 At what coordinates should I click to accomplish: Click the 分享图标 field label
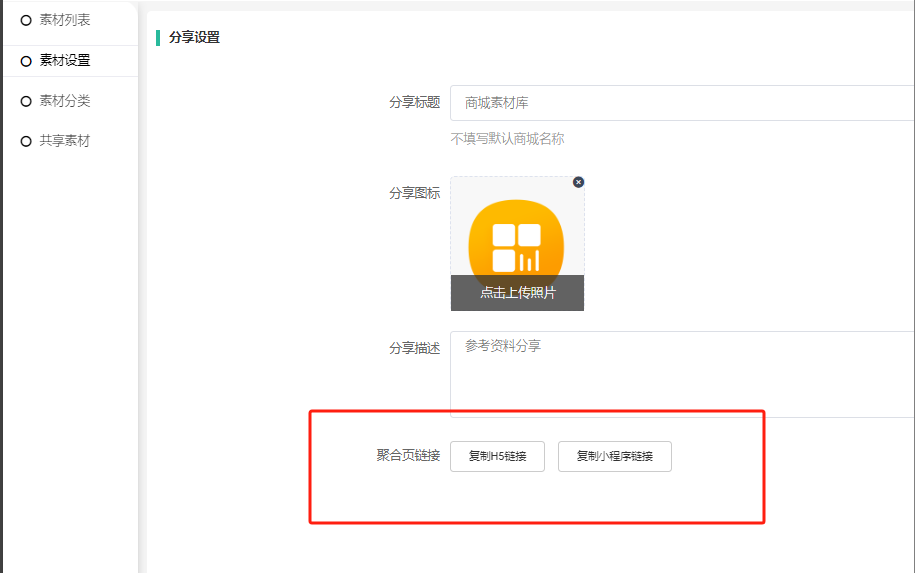click(414, 193)
